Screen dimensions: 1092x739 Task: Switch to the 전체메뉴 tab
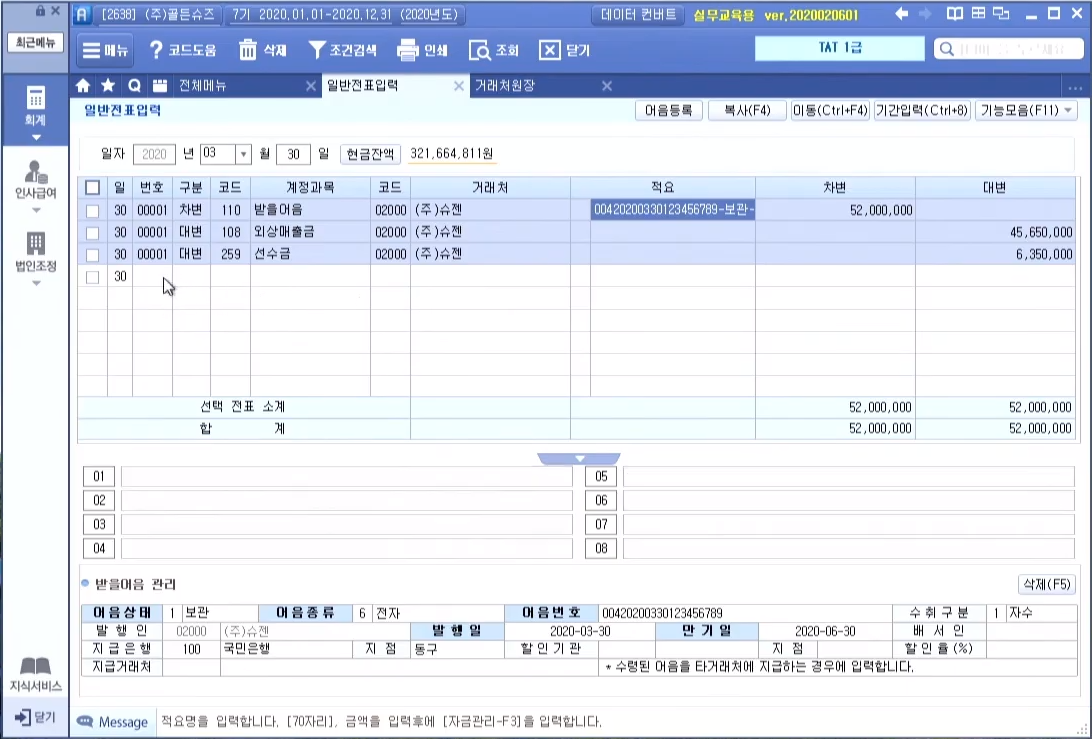203,86
